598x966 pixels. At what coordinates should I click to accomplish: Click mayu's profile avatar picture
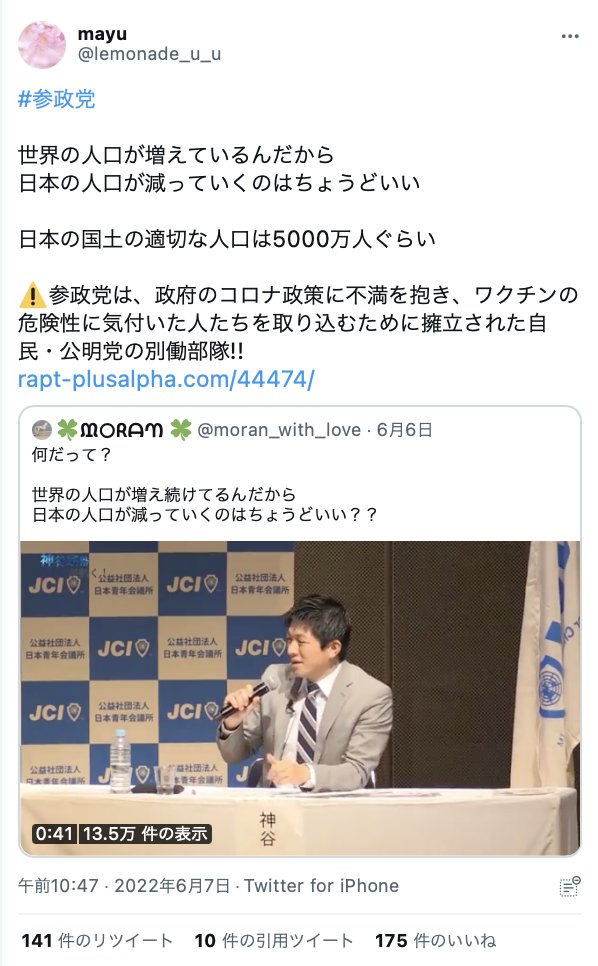(x=41, y=44)
